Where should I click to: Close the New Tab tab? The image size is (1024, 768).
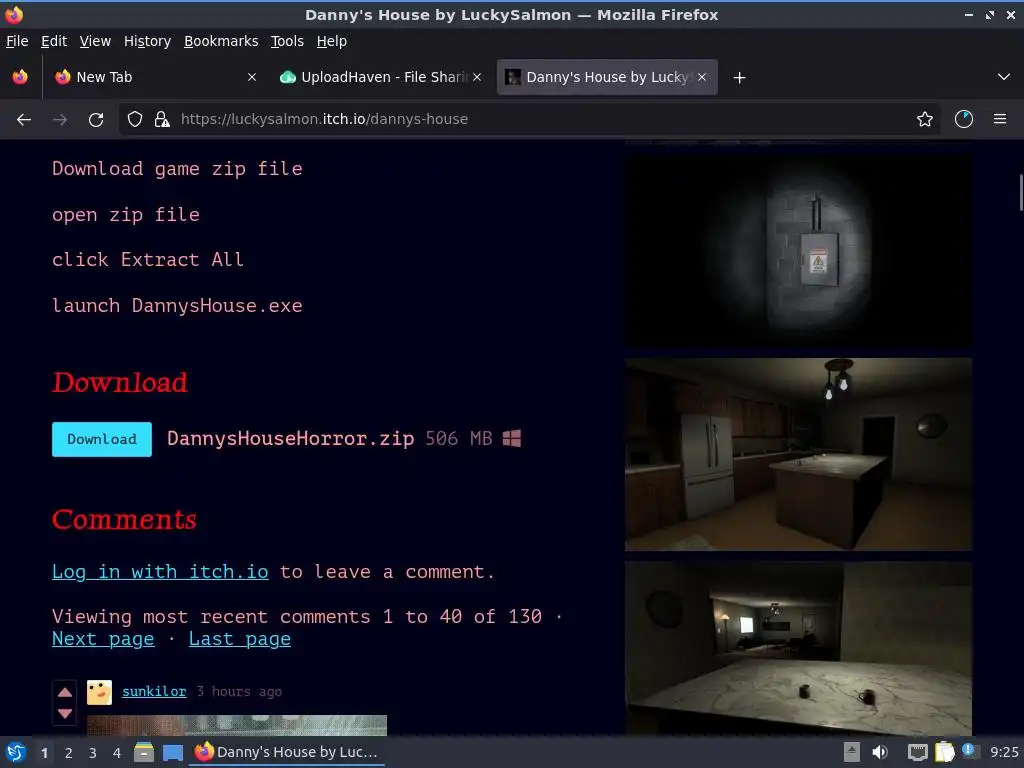click(252, 77)
